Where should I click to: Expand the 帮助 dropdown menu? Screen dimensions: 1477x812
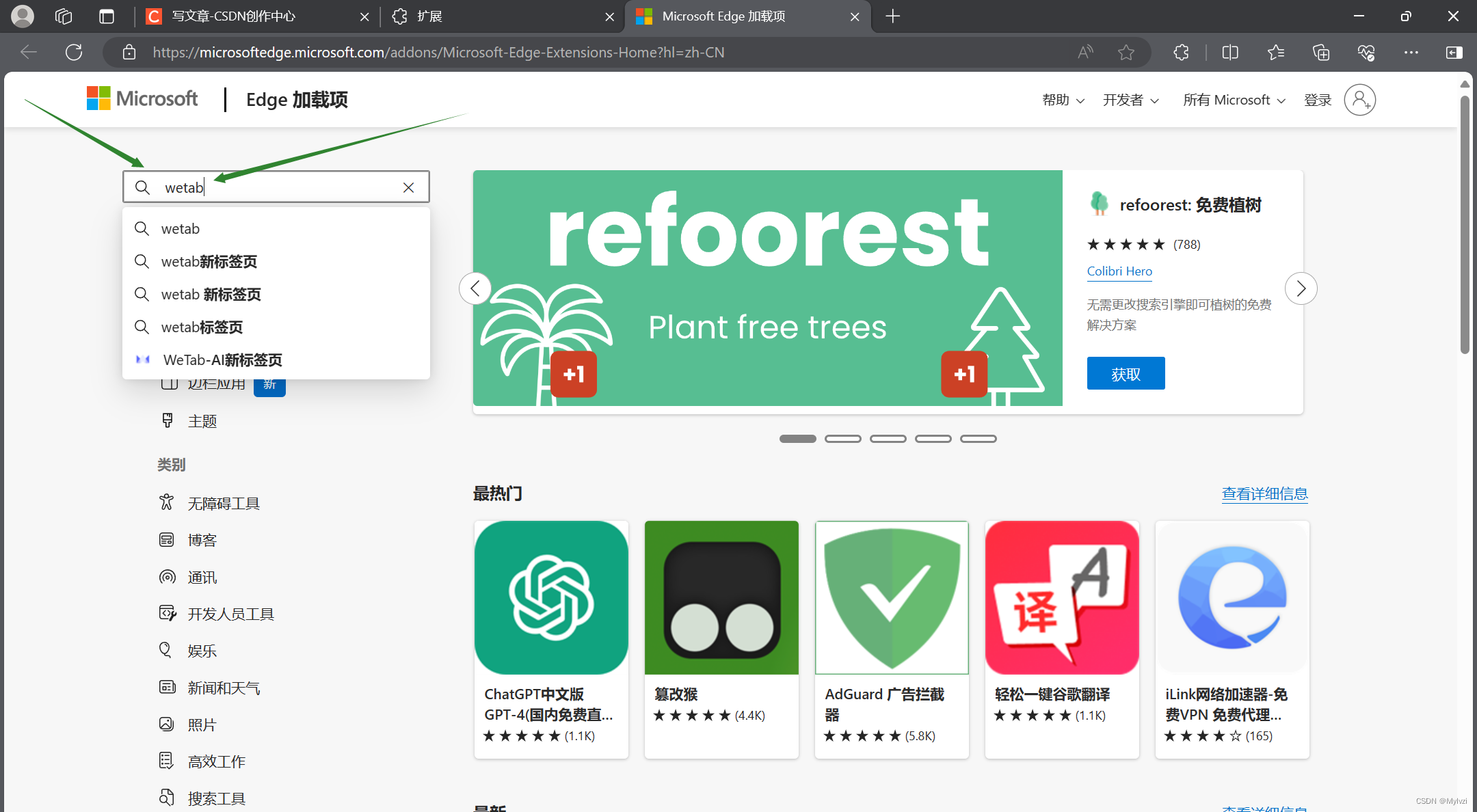point(1063,100)
